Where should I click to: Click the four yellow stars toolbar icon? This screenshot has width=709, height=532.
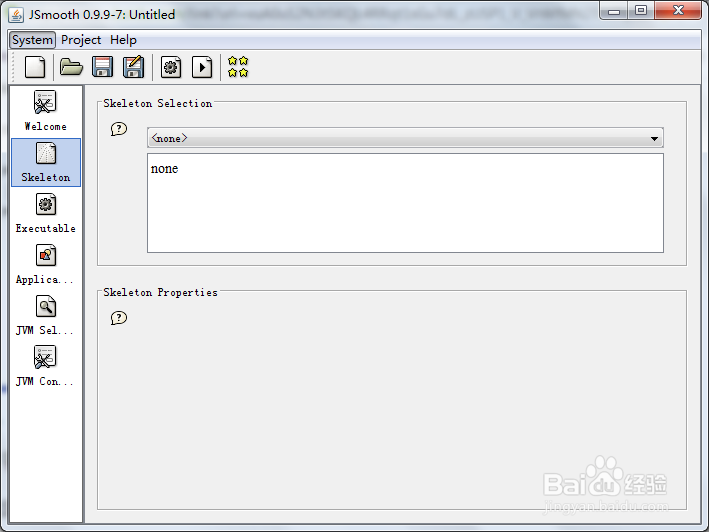tap(238, 67)
